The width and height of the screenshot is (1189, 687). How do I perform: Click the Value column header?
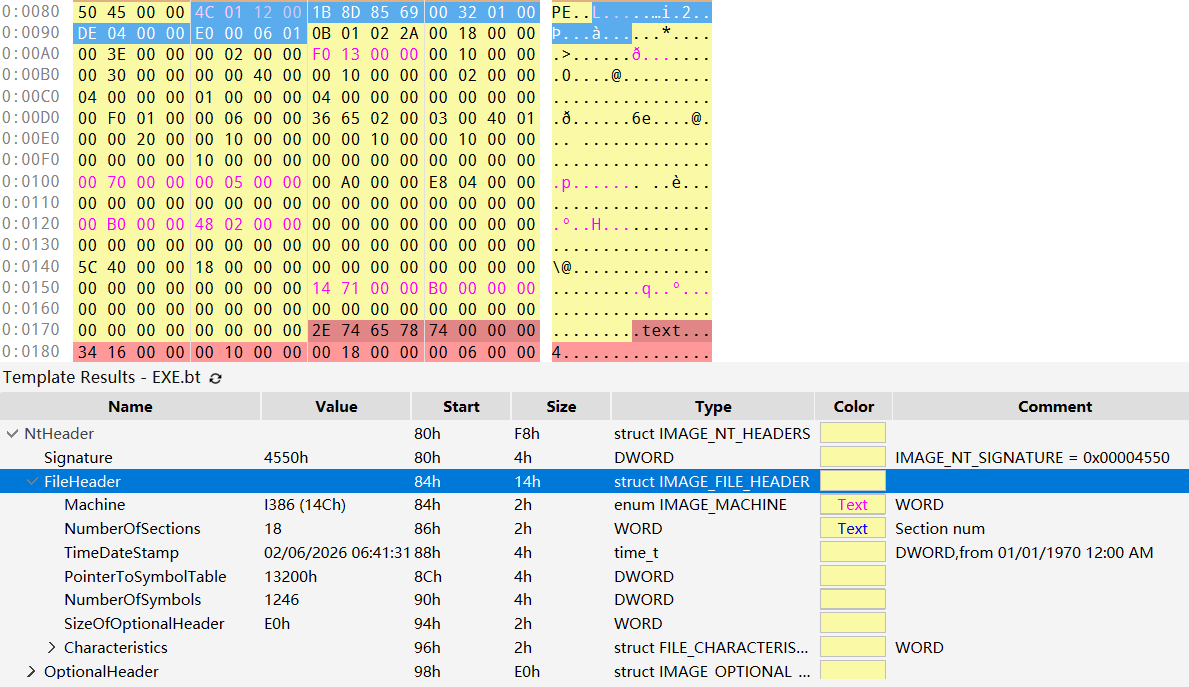pyautogui.click(x=336, y=407)
